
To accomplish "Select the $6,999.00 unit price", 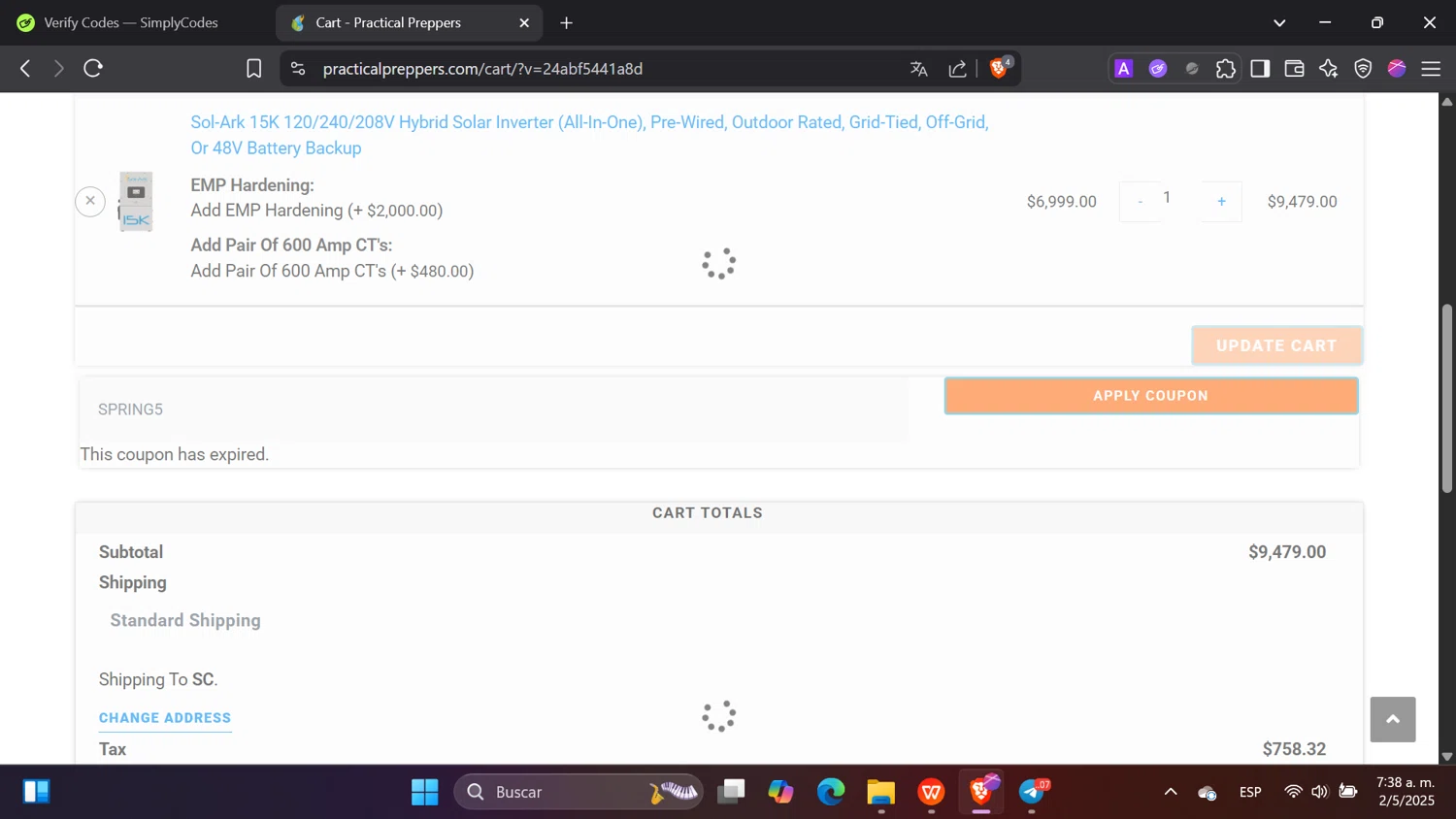I will pos(1062,202).
